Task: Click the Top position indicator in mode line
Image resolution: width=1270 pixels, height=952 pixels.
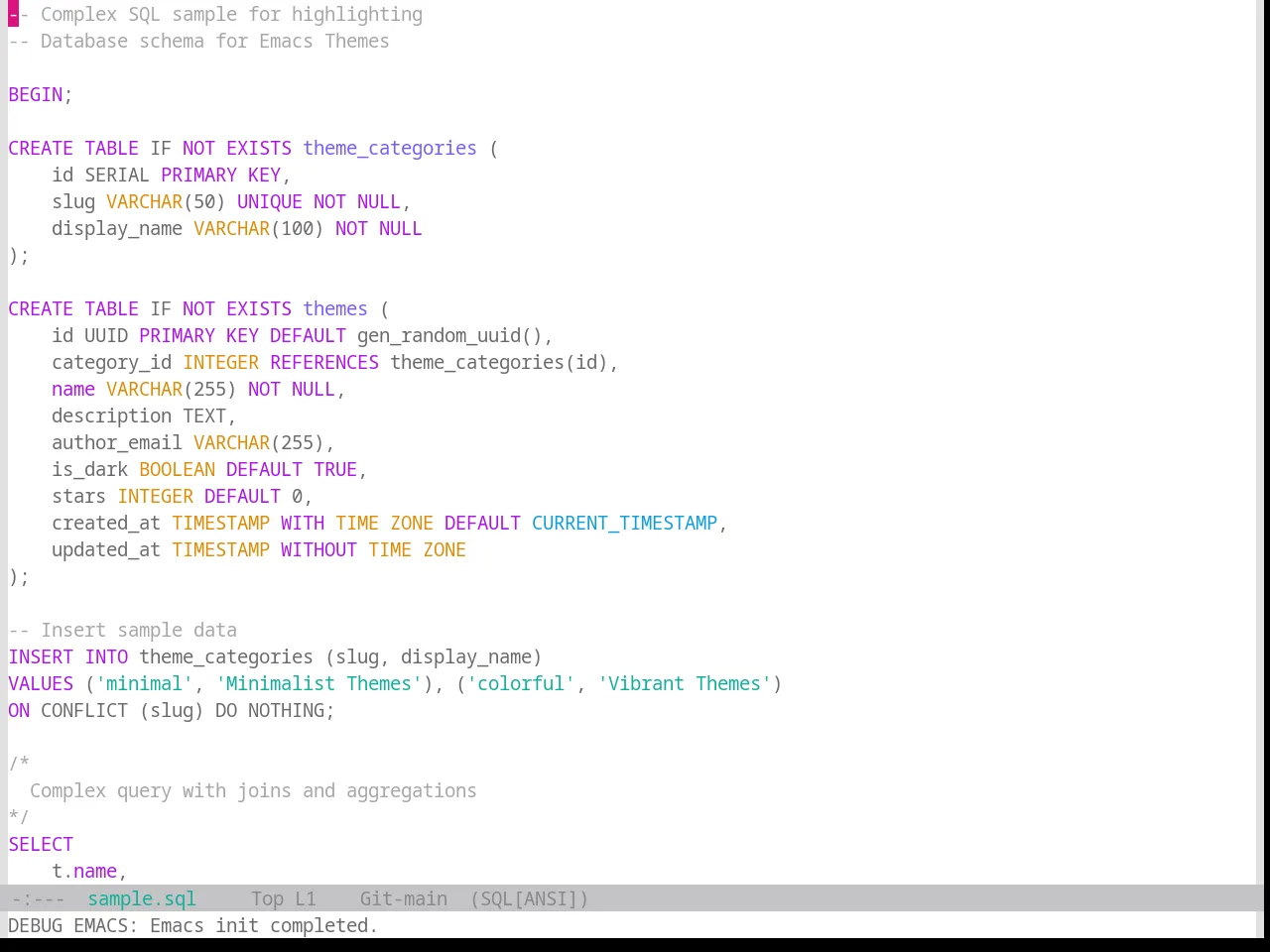Action: [268, 898]
